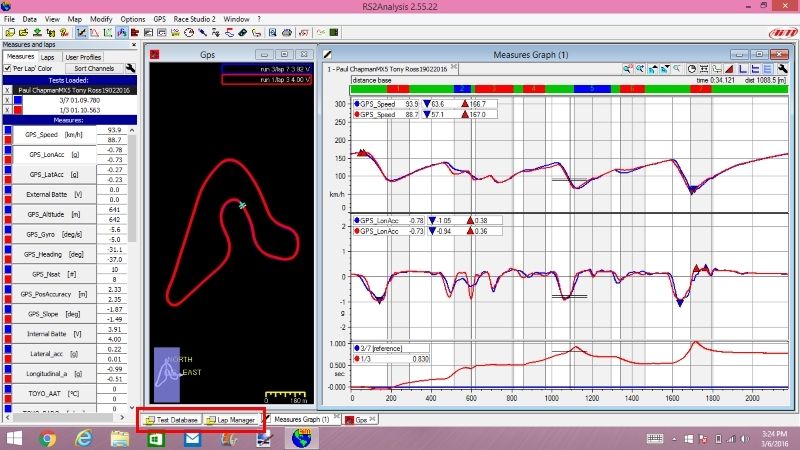Remove the 1/3 01.10.563 lap using its X box
The height and width of the screenshot is (450, 800).
pyautogui.click(x=8, y=109)
